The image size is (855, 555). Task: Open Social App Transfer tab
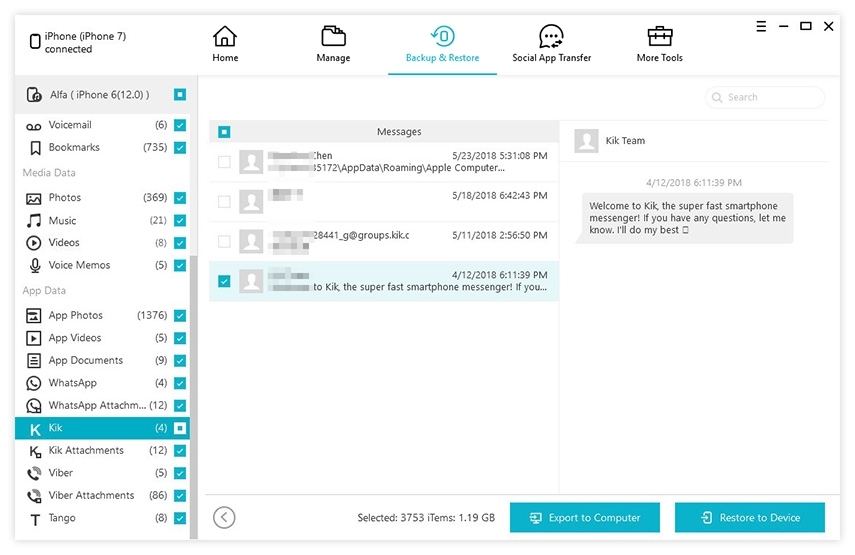click(x=551, y=44)
